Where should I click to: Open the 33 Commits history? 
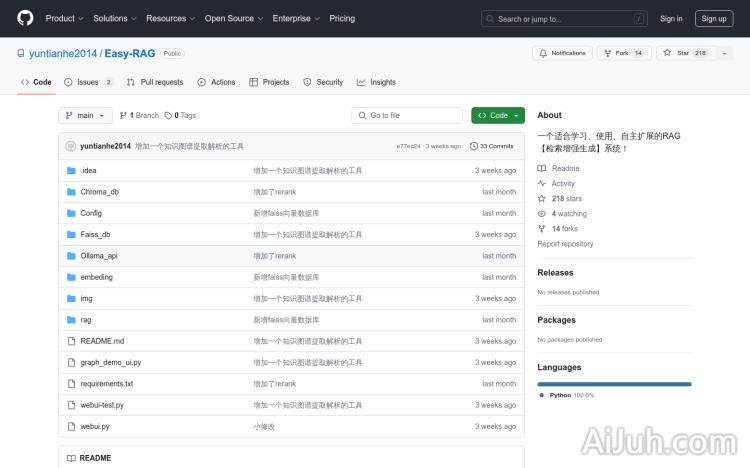pos(492,146)
